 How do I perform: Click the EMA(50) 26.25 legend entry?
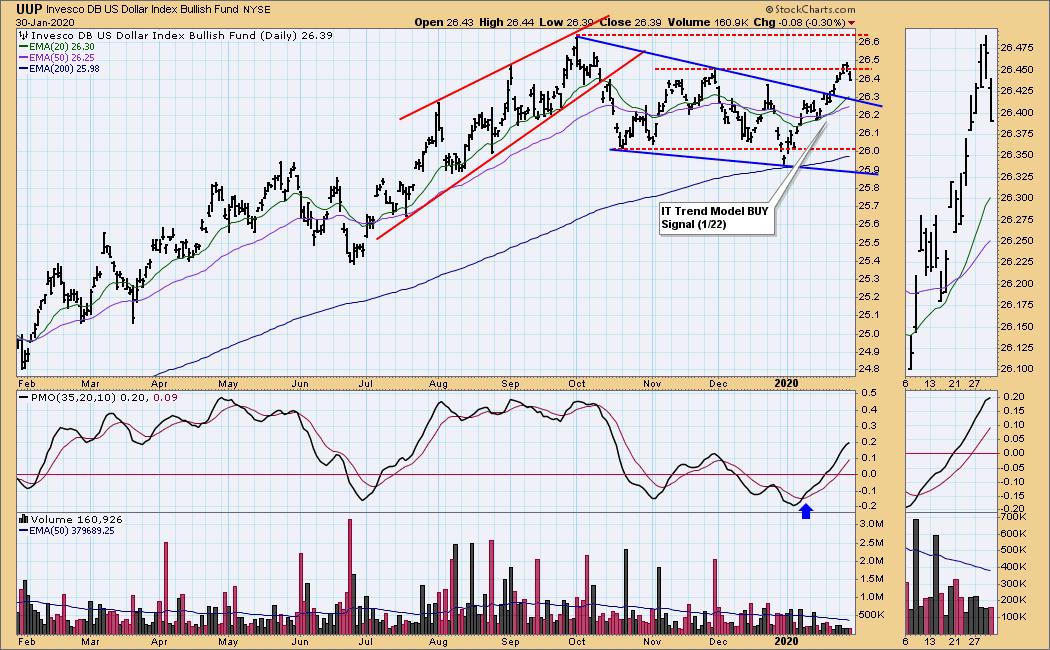click(x=57, y=58)
